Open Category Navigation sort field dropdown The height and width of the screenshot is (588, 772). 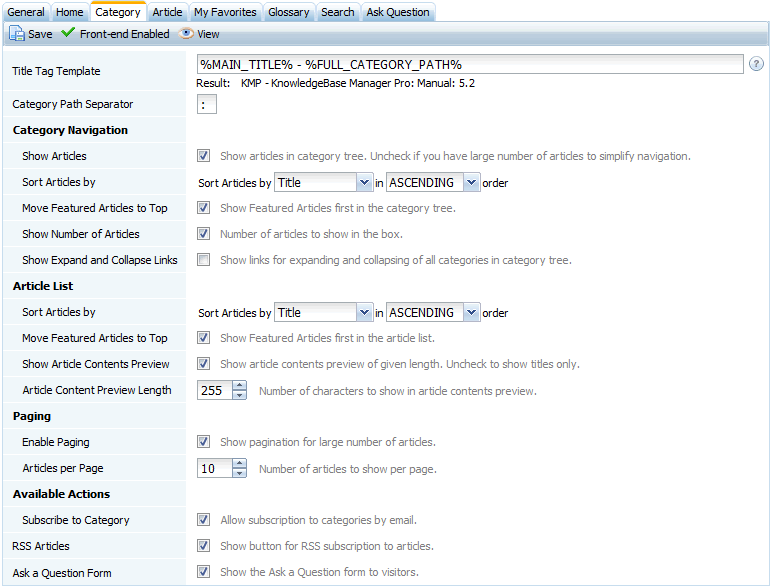click(364, 183)
